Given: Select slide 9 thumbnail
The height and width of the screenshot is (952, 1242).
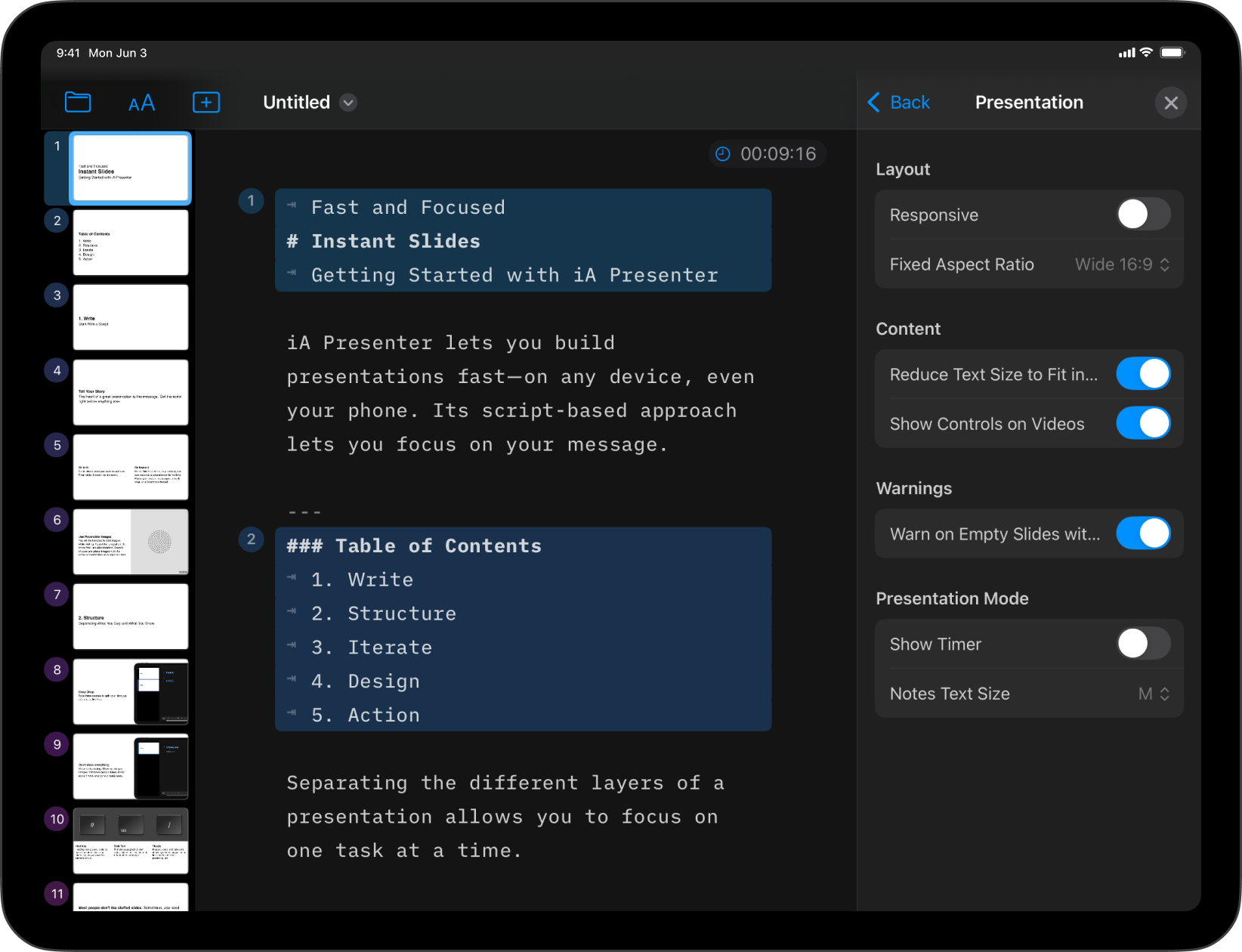Looking at the screenshot, I should click(x=131, y=766).
